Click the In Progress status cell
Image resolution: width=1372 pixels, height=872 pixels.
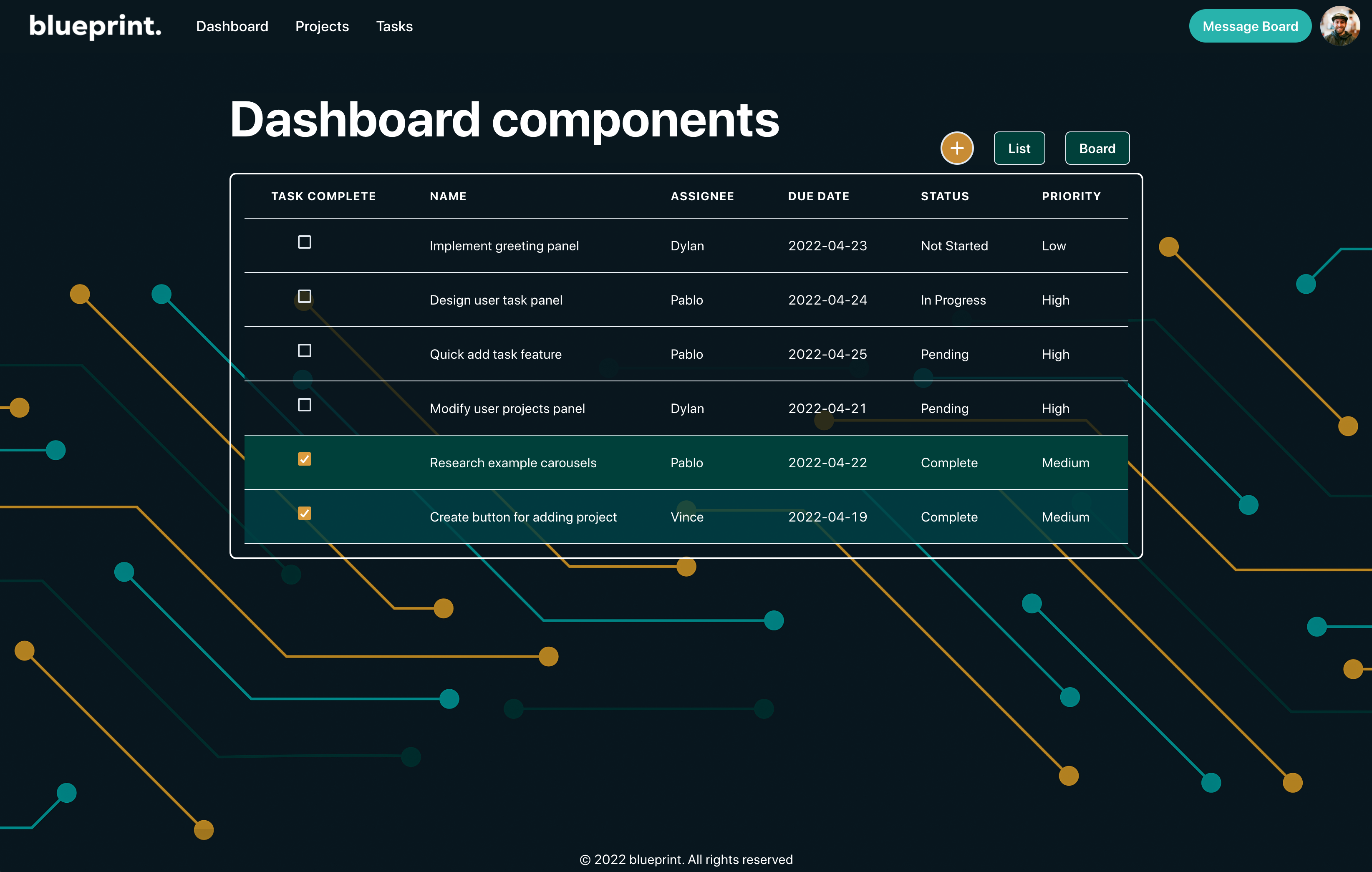[x=953, y=300]
